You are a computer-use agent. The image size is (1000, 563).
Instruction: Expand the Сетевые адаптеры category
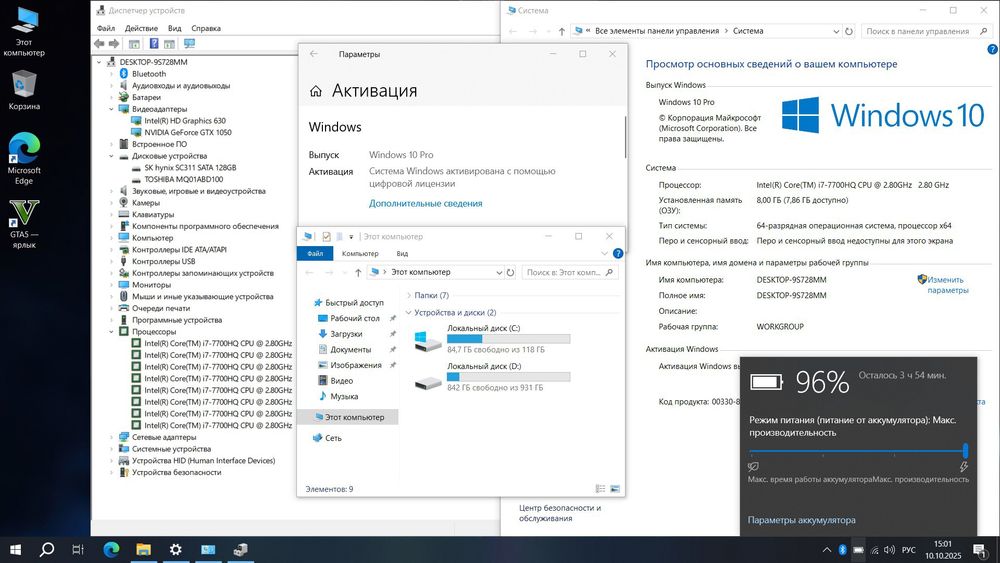pos(111,437)
